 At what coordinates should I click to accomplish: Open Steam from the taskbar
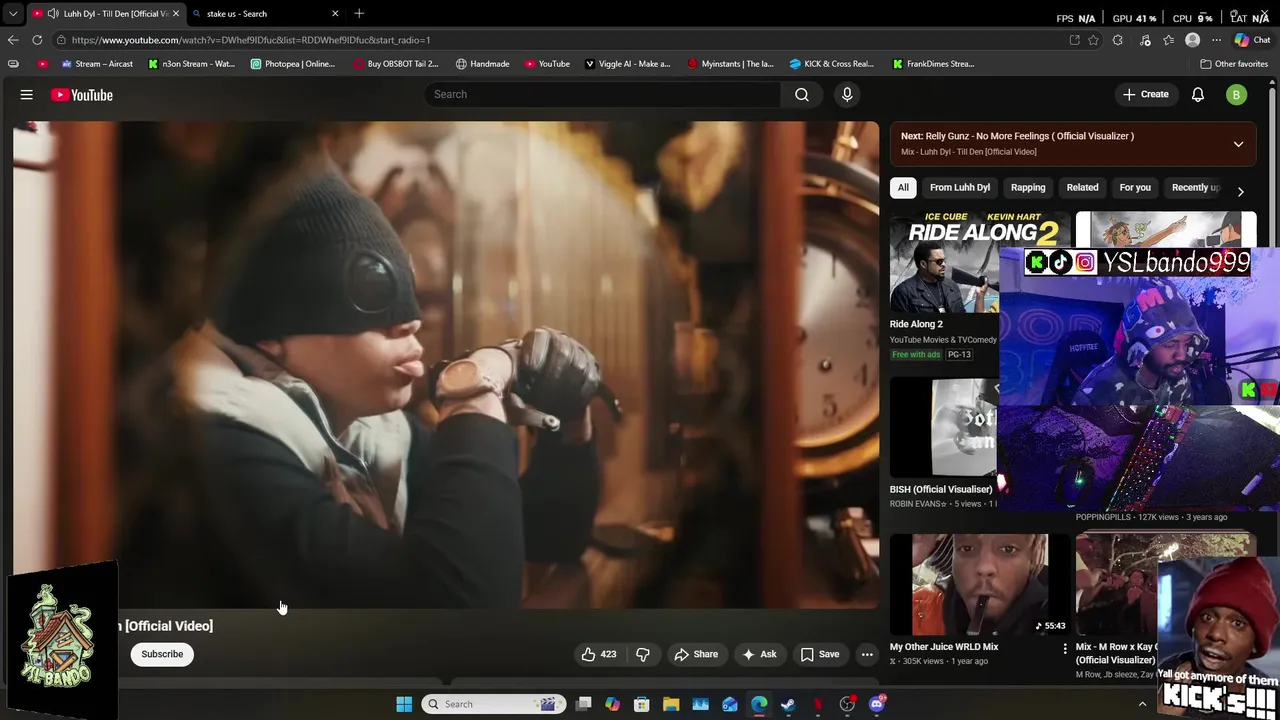coord(788,704)
